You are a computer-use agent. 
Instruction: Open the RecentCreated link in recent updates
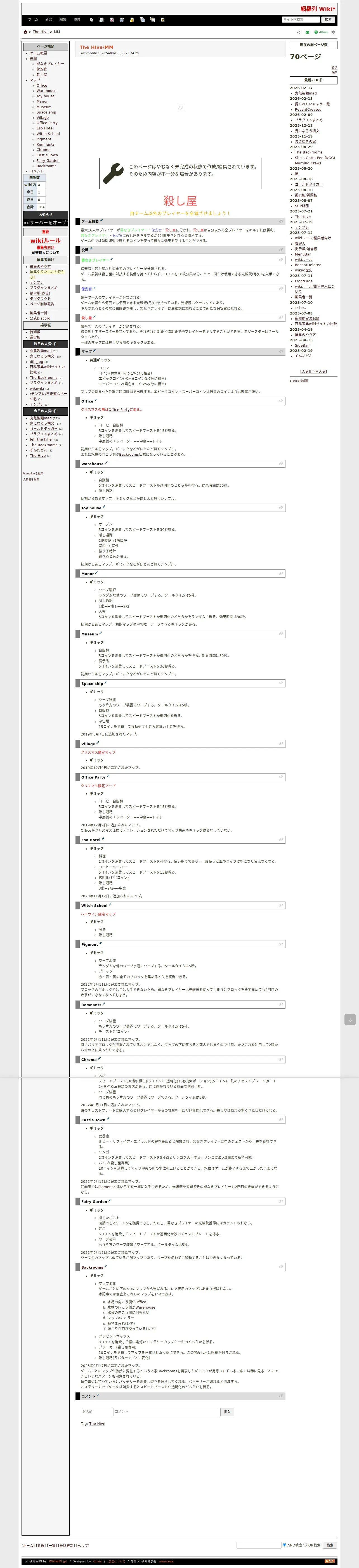tap(308, 110)
